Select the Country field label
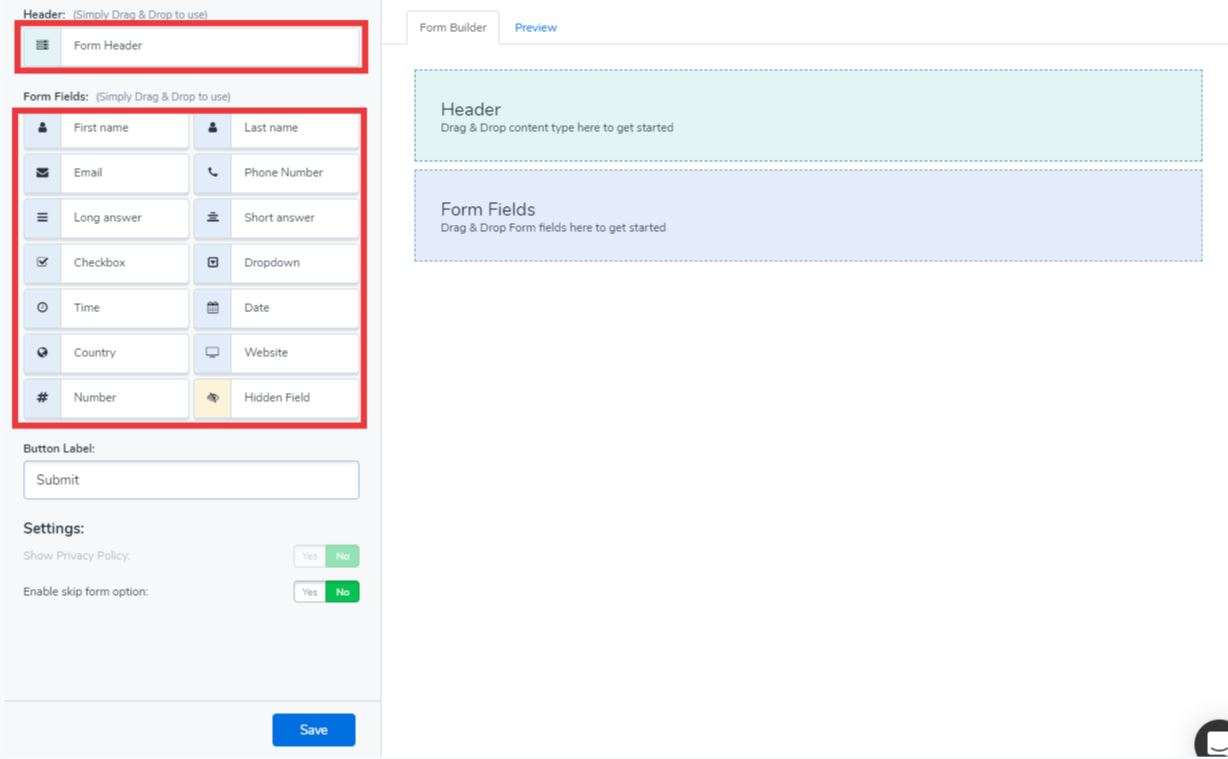The height and width of the screenshot is (759, 1228). click(95, 353)
